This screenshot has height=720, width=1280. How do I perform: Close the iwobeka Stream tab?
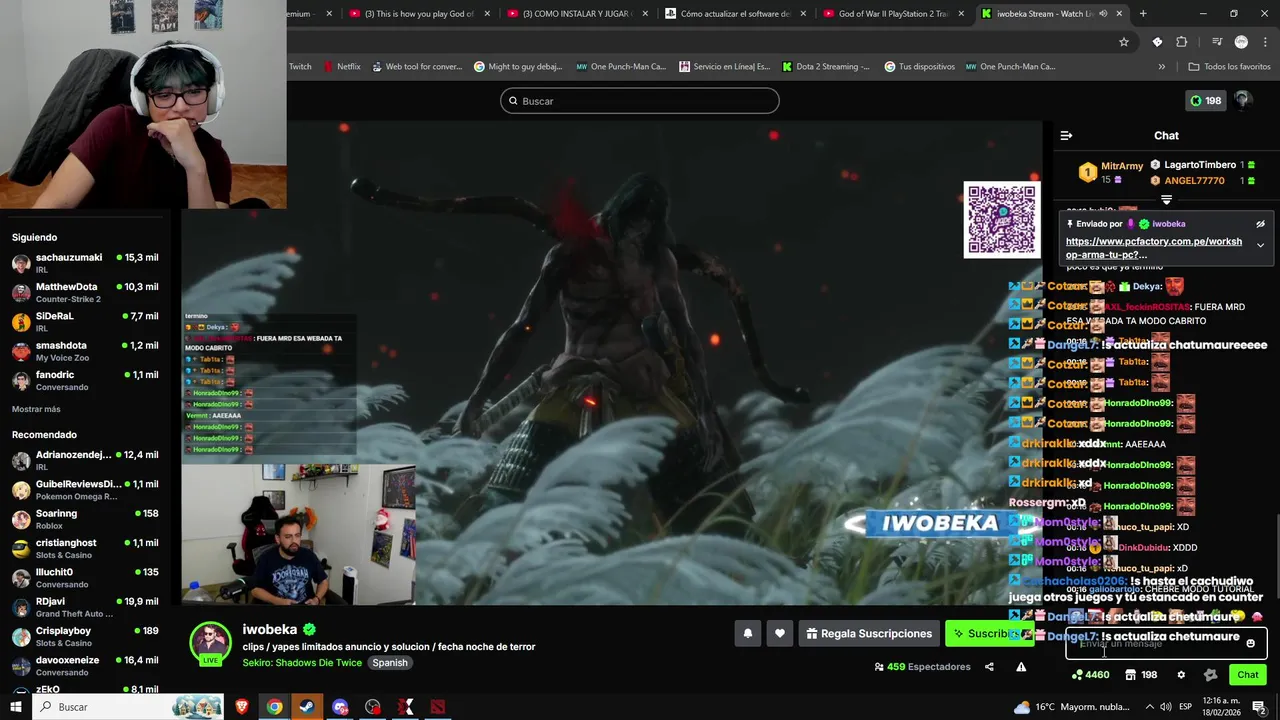[1119, 14]
